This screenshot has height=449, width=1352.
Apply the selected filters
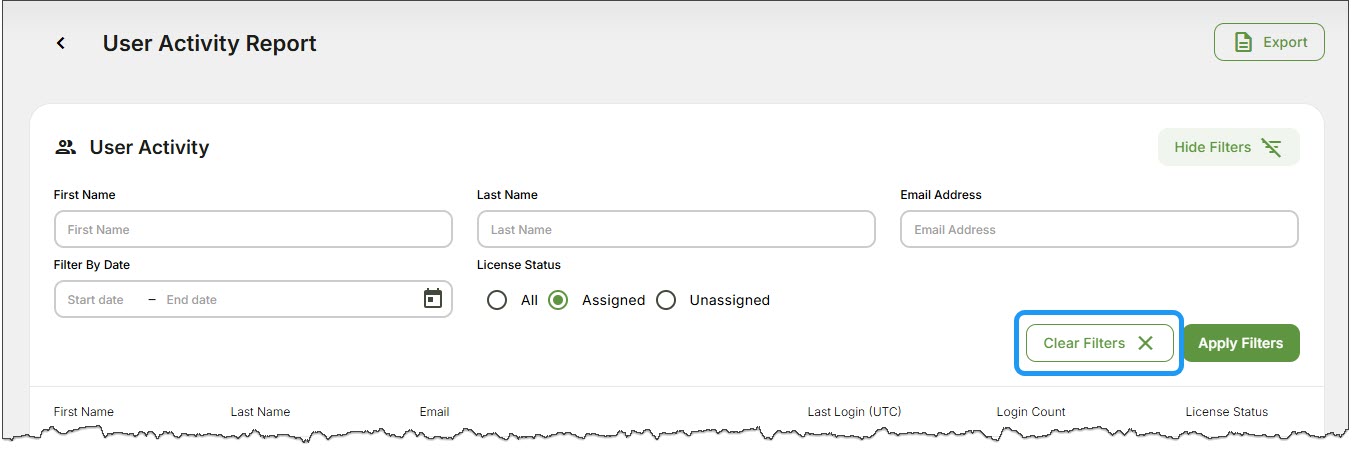(x=1241, y=343)
